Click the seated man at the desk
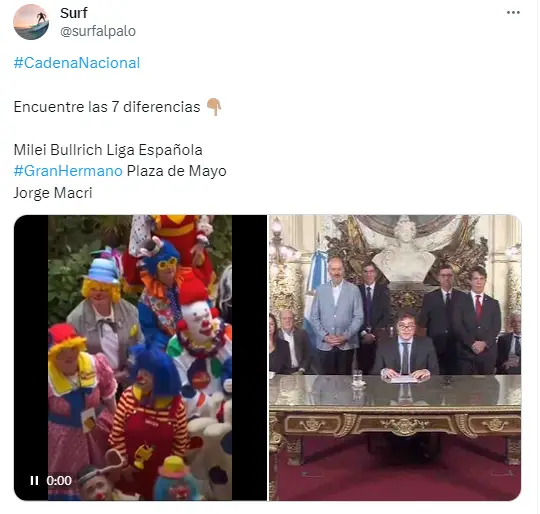 click(405, 346)
